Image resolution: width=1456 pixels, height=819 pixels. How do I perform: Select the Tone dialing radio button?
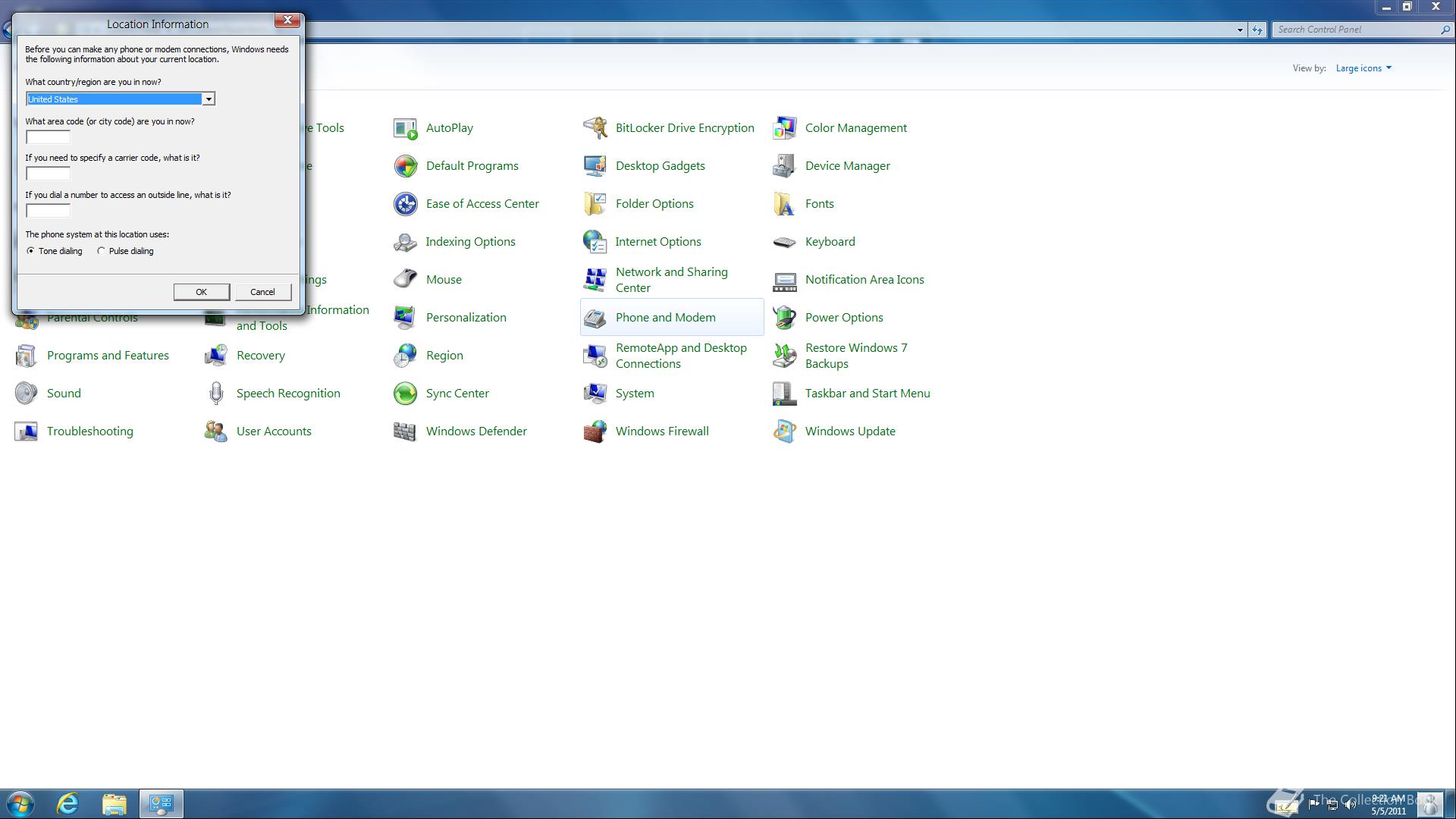(30, 251)
